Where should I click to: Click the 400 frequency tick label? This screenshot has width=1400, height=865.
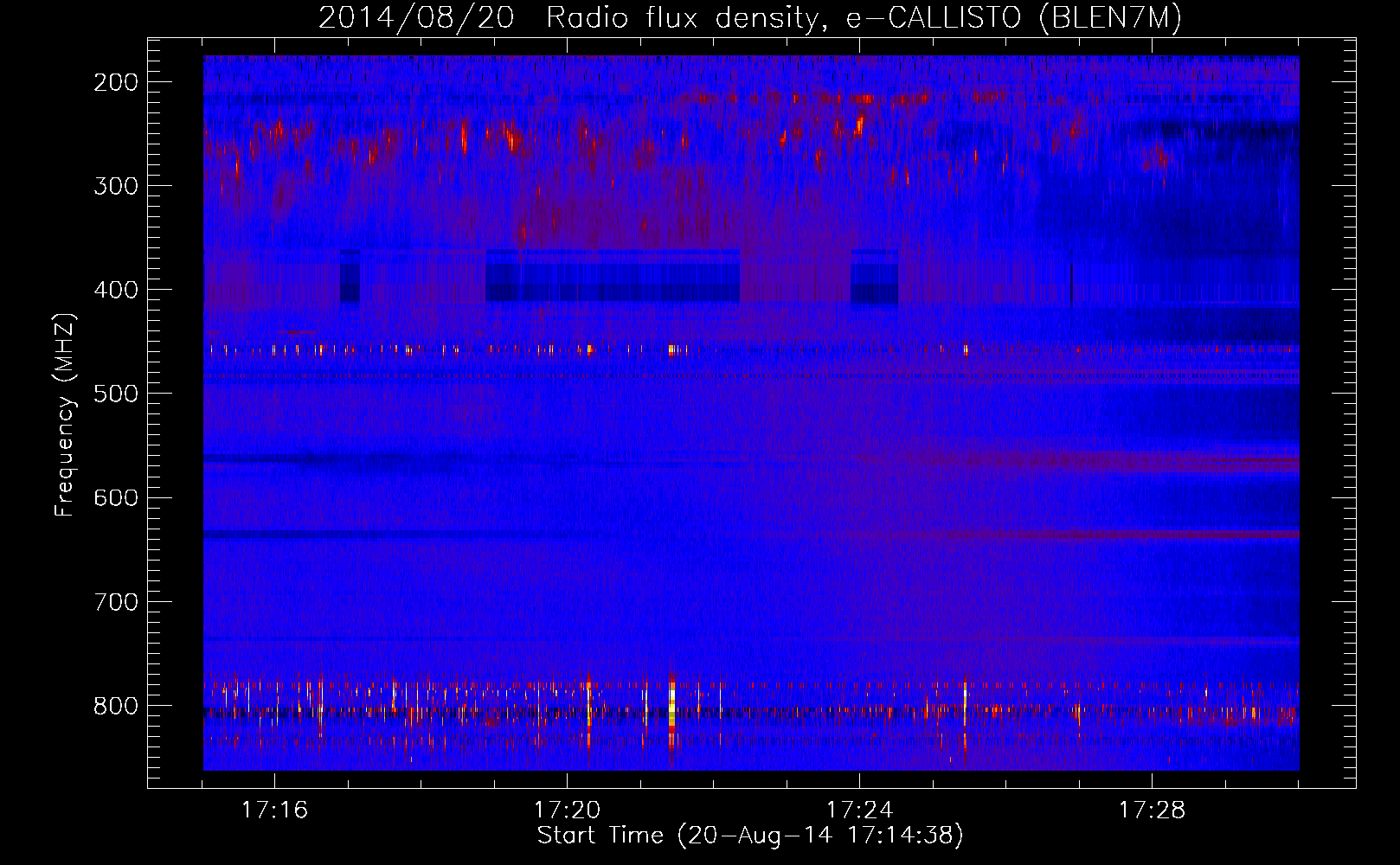[x=116, y=290]
